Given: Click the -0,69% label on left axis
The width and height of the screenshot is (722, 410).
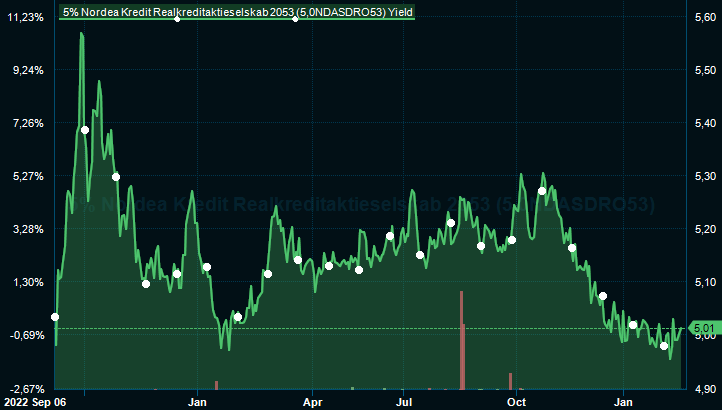Looking at the screenshot, I should (25, 335).
